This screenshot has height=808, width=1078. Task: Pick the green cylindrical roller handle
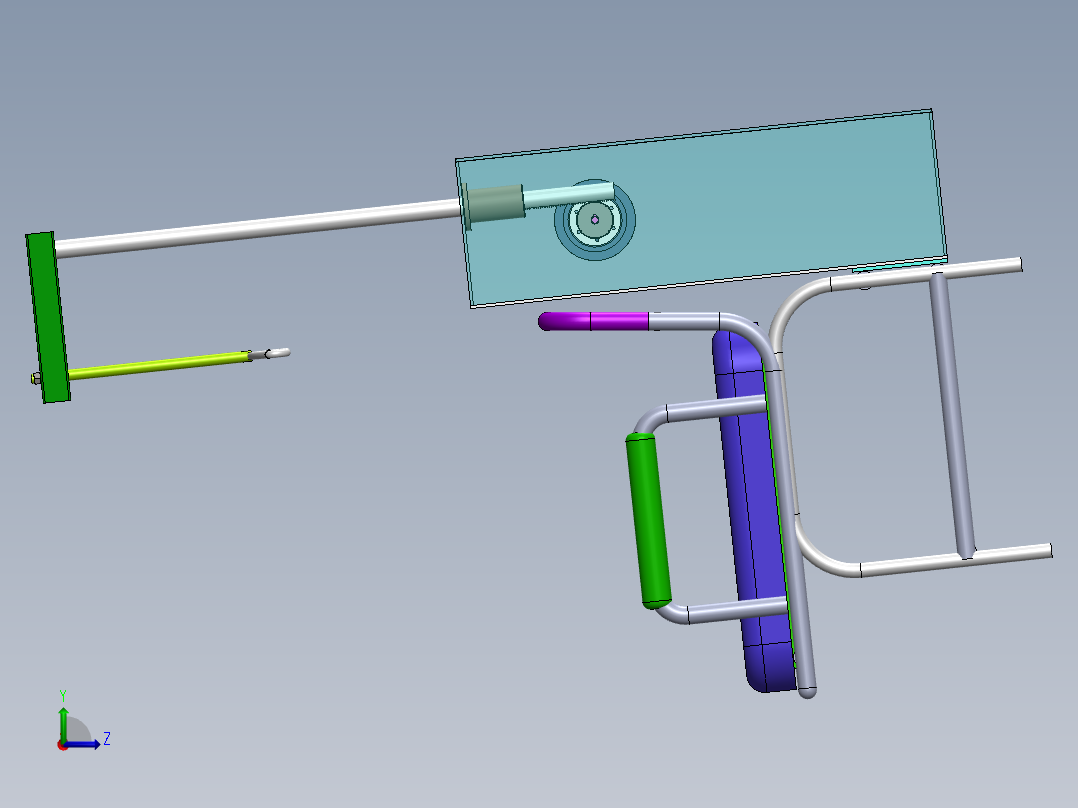click(x=648, y=521)
